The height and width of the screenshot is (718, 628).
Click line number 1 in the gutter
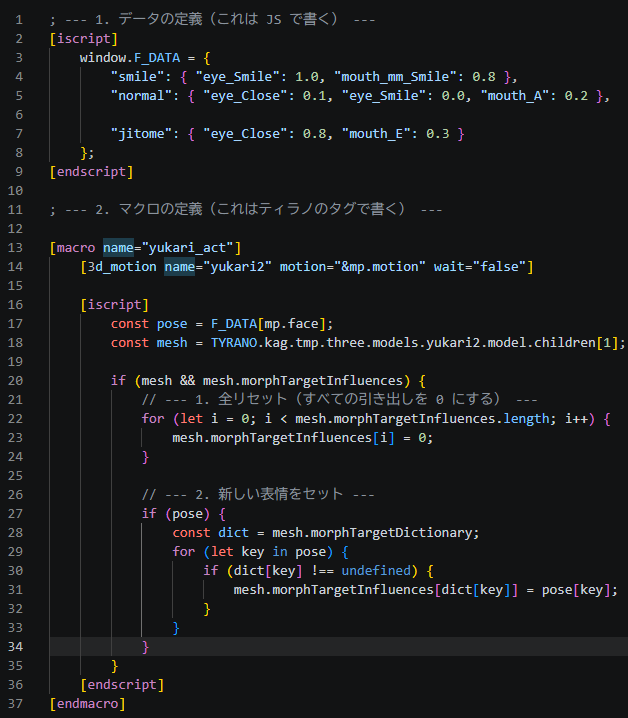pyautogui.click(x=19, y=20)
